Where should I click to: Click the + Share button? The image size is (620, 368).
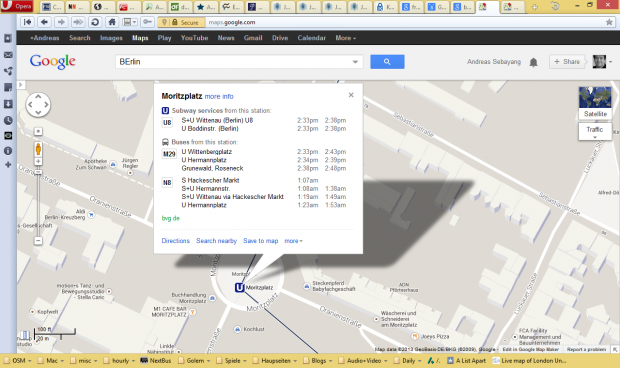(567, 62)
